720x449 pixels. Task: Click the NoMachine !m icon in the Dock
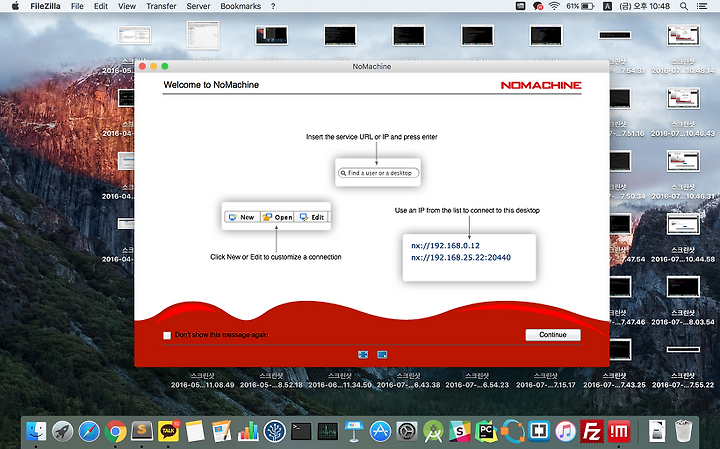[619, 432]
